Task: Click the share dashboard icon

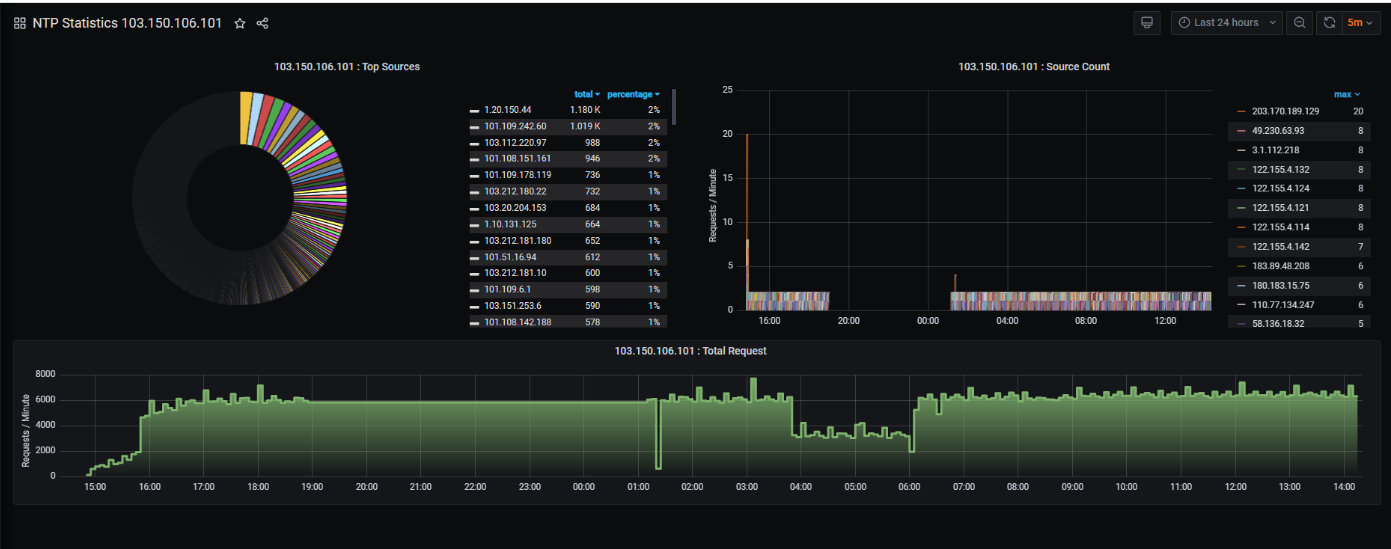Action: click(263, 23)
